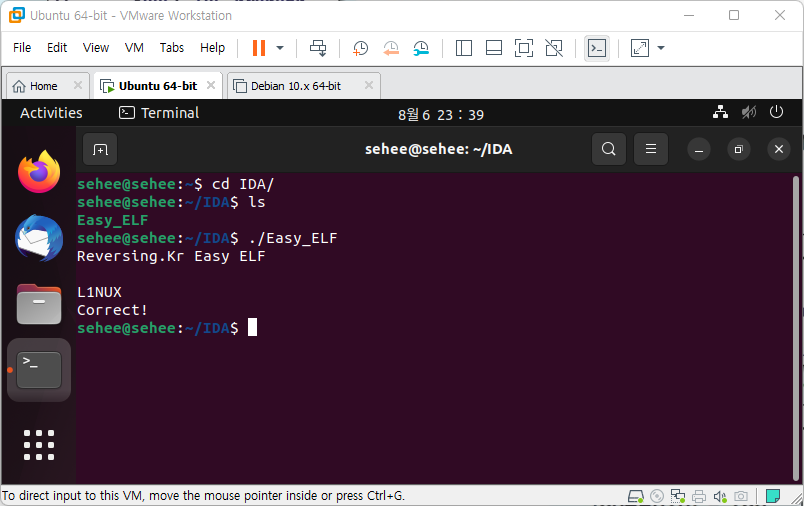Open the power options dropdown arrow
The height and width of the screenshot is (506, 804).
tap(280, 48)
